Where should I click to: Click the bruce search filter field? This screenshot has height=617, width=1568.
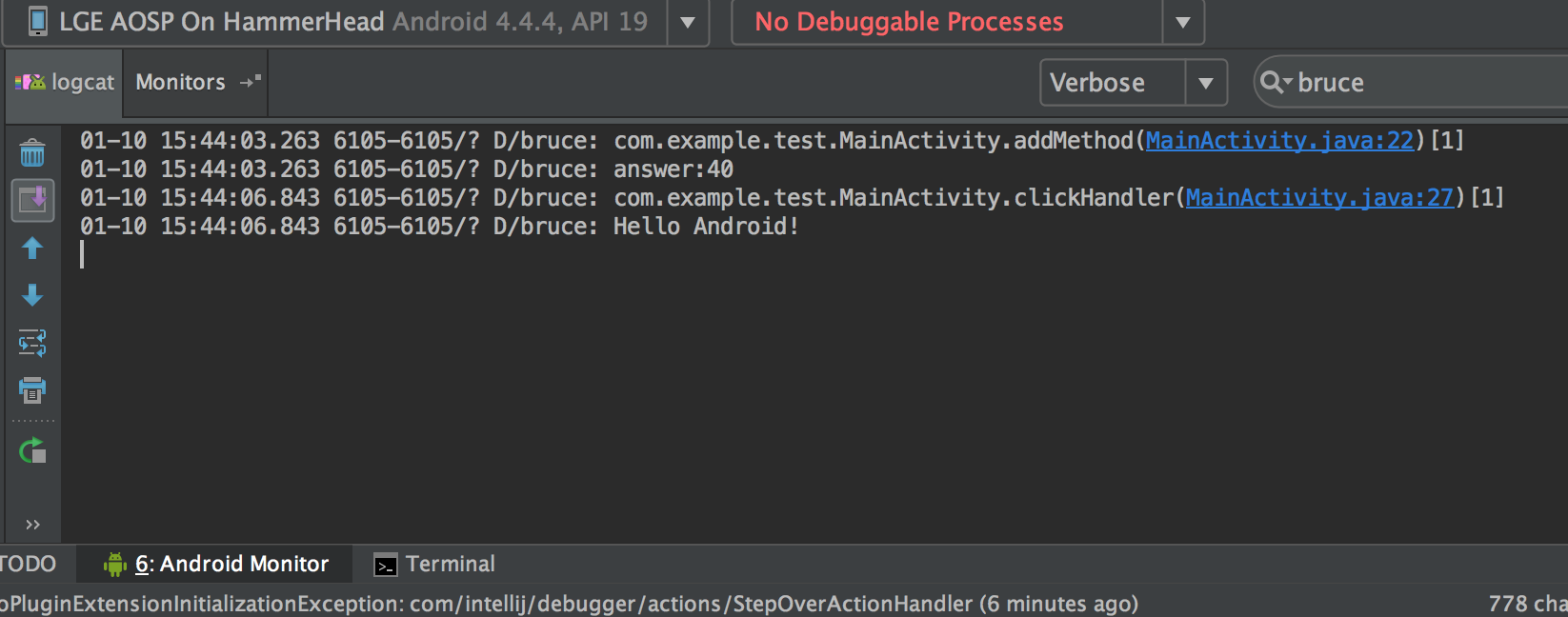coord(1429,83)
